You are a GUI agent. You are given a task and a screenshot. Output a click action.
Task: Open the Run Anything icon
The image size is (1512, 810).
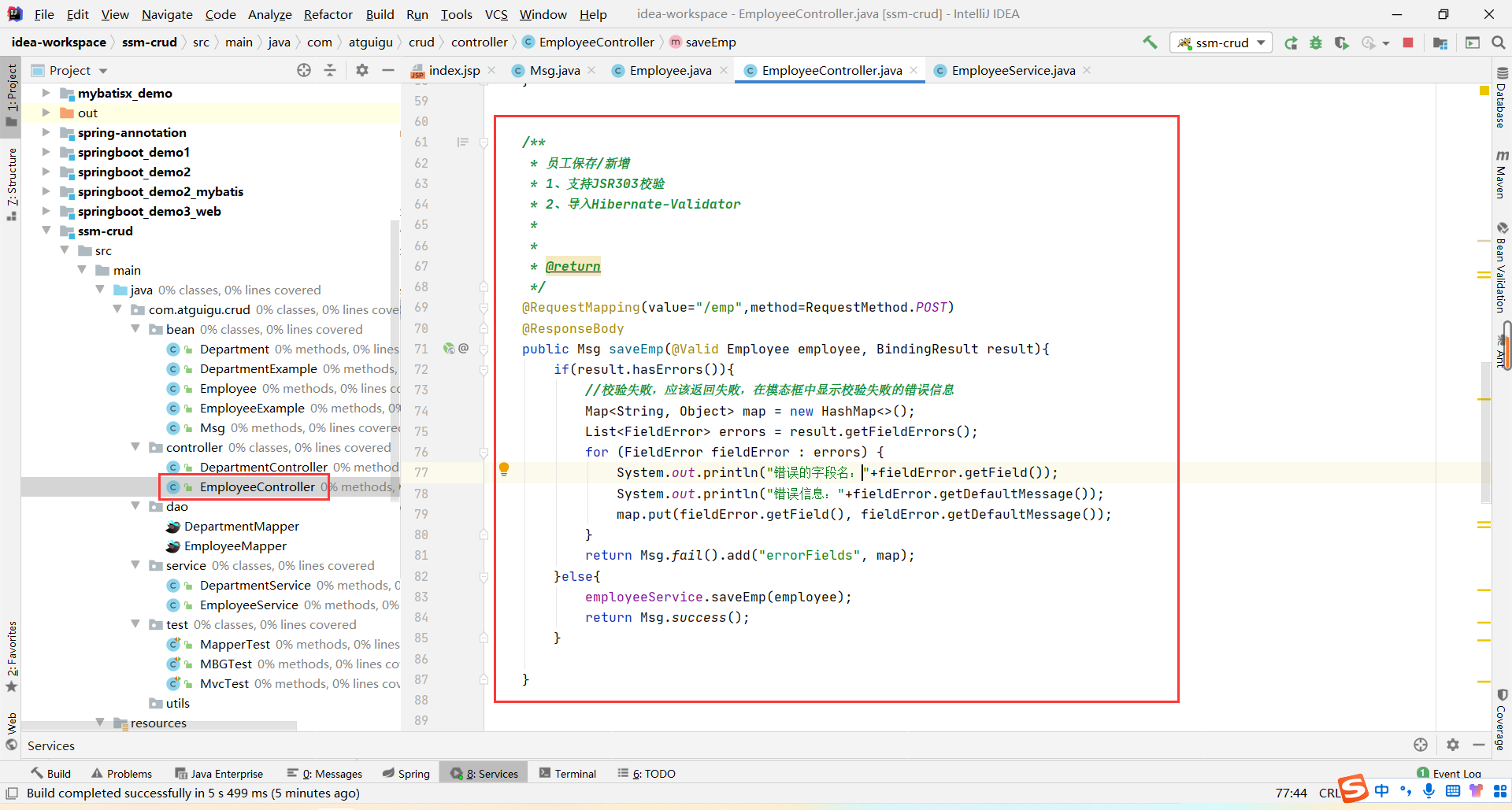[x=1472, y=43]
